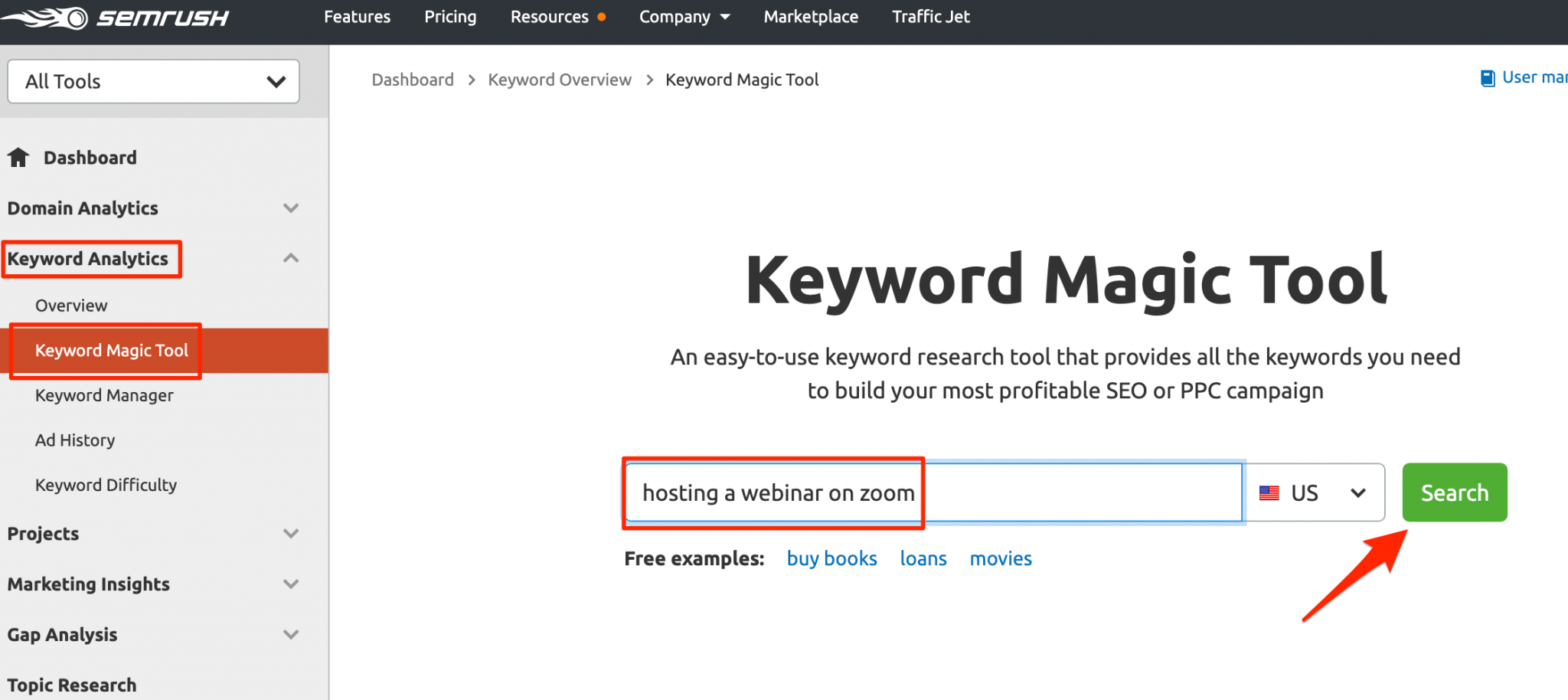Open Marketplace in top navigation
This screenshot has height=700, width=1568.
pos(811,17)
